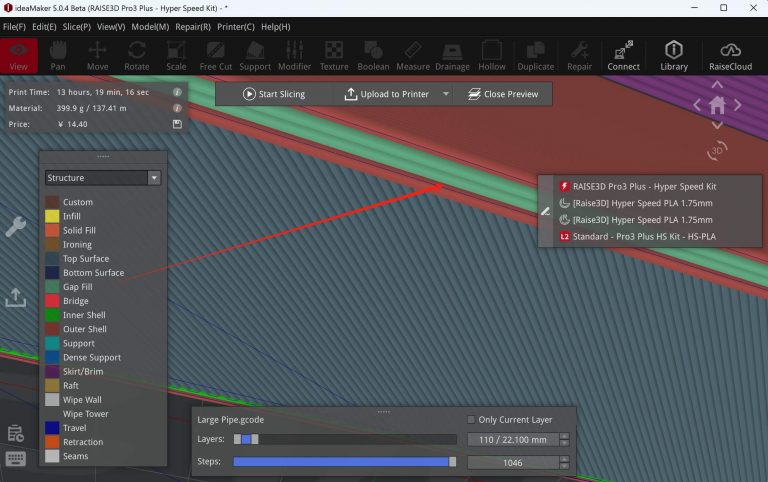
Task: Click the home view icon
Action: pyautogui.click(x=717, y=105)
